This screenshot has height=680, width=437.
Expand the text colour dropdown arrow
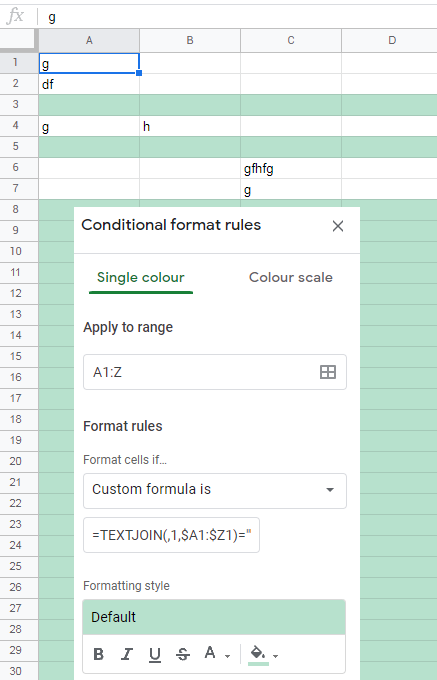(228, 656)
